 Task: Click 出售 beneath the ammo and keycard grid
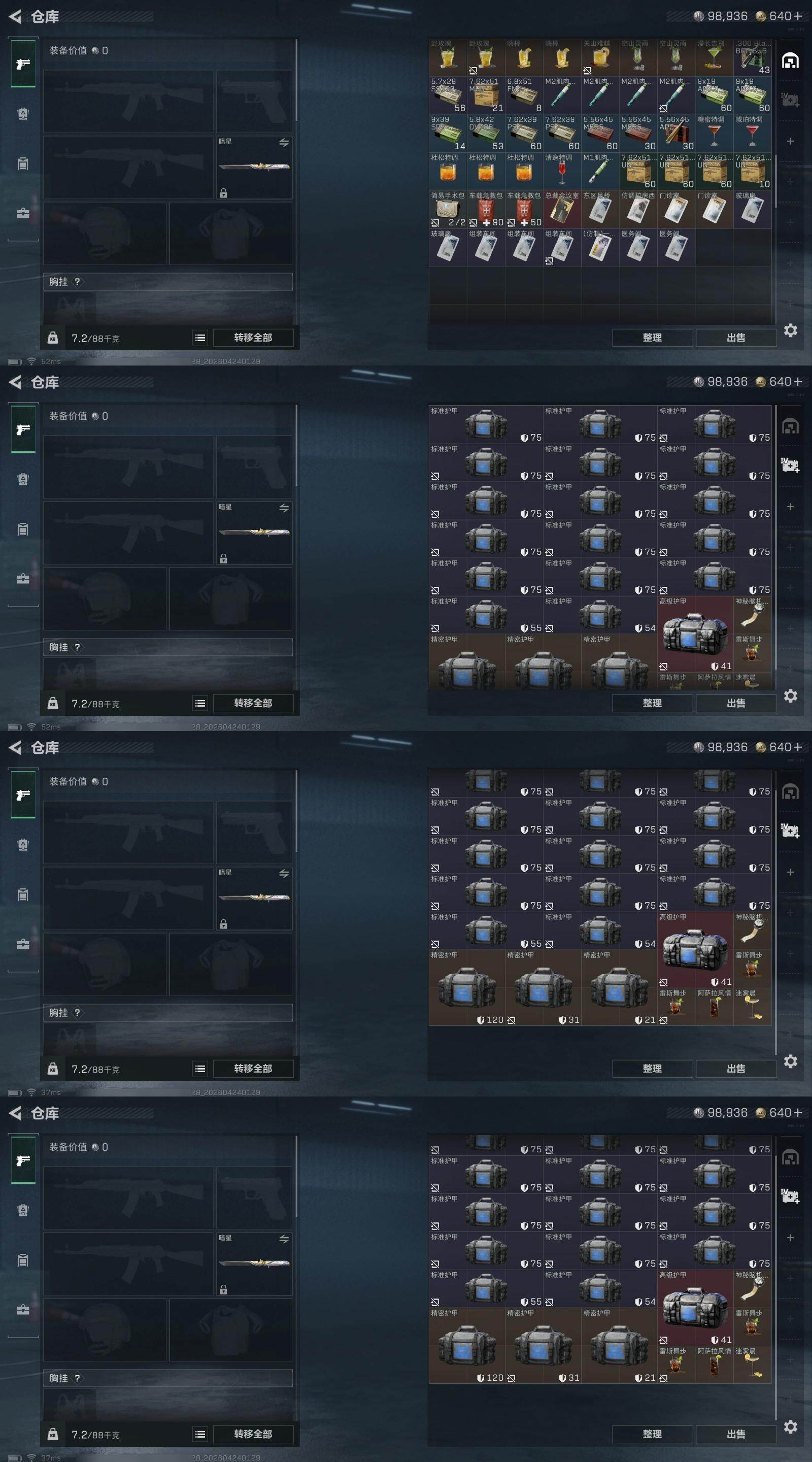736,338
